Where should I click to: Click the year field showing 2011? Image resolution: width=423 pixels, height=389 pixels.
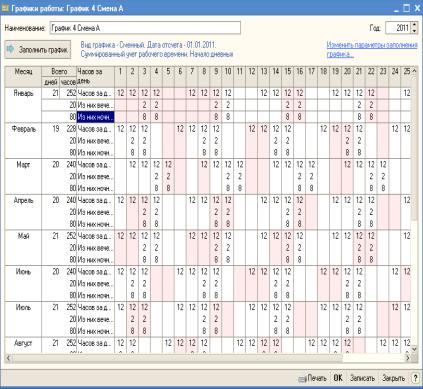point(398,28)
